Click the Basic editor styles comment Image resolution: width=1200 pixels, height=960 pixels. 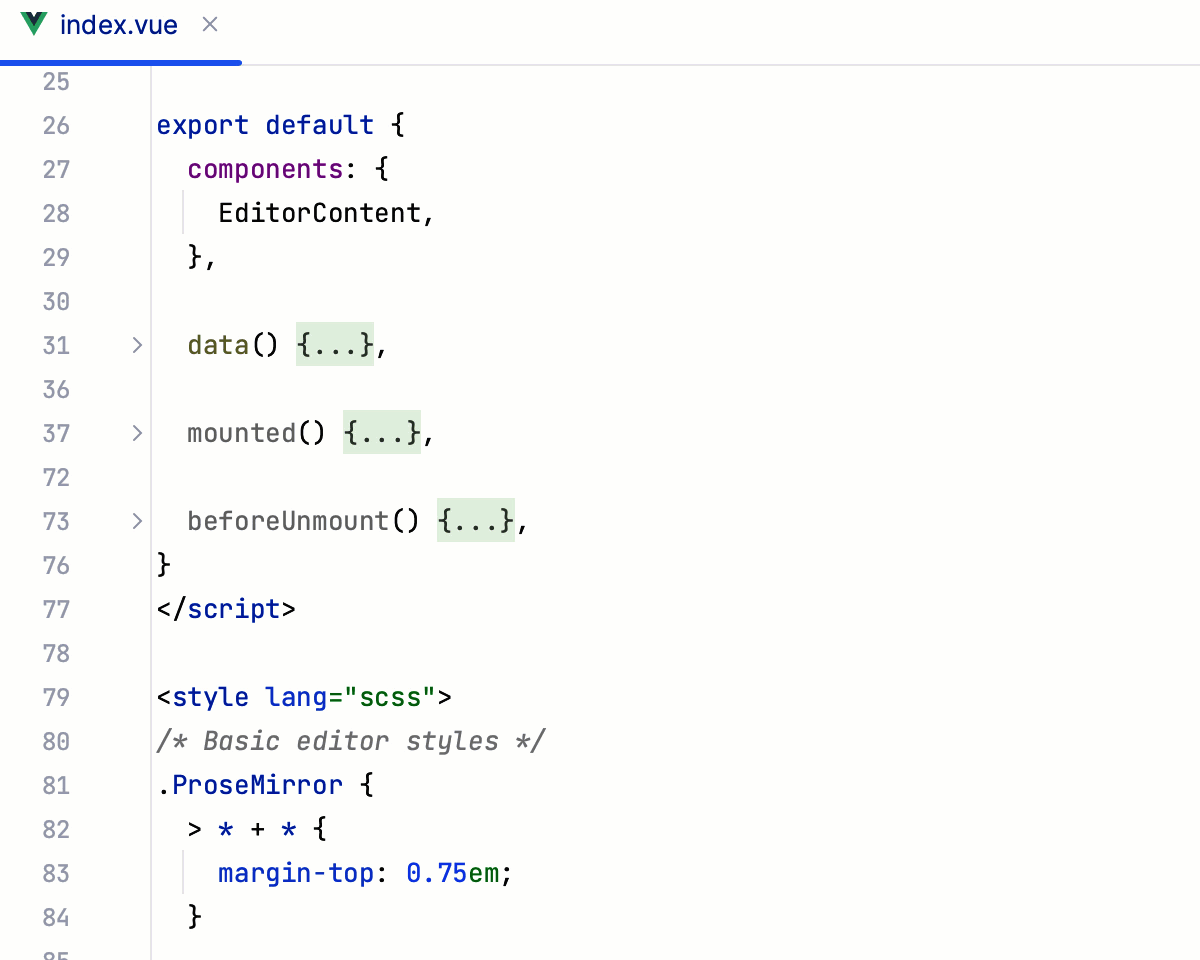350,741
